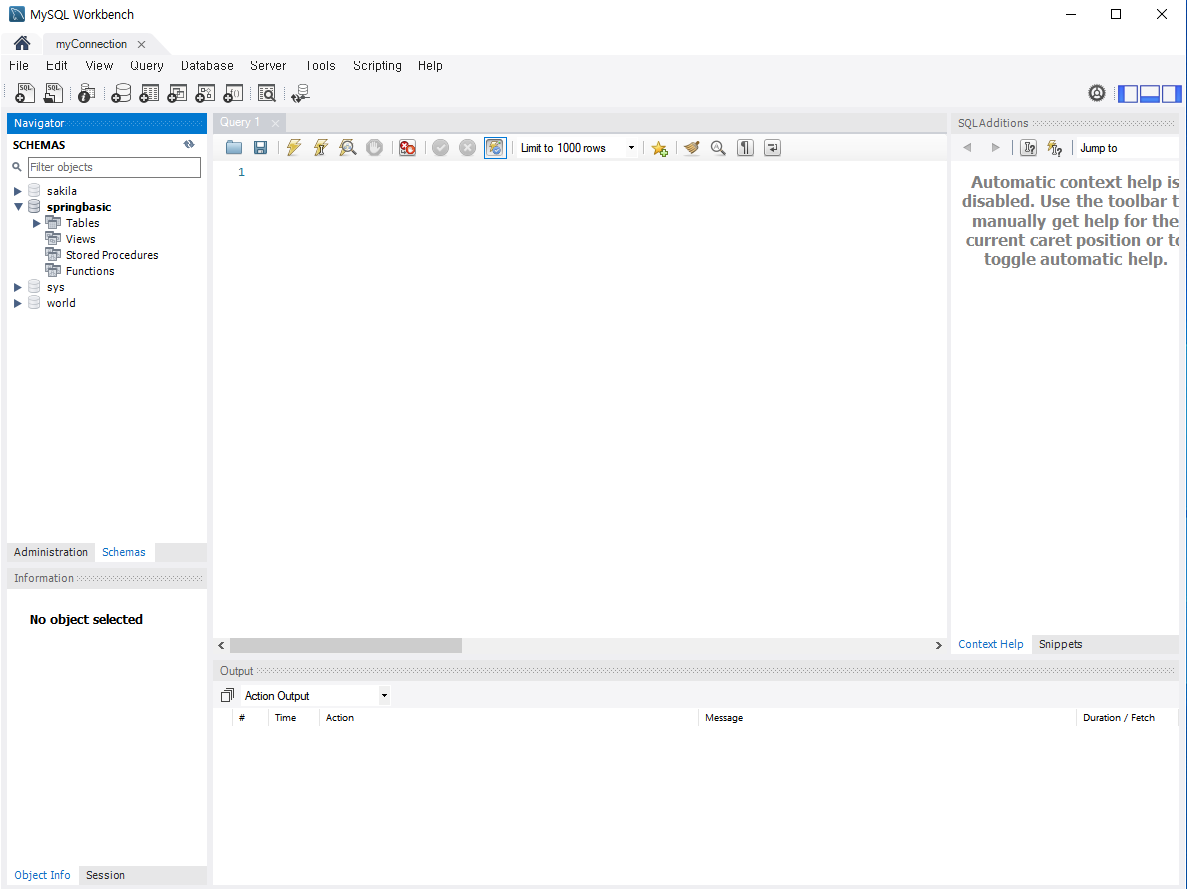The height and width of the screenshot is (889, 1187).
Task: Show the find panel magnifier icon
Action: click(x=718, y=148)
